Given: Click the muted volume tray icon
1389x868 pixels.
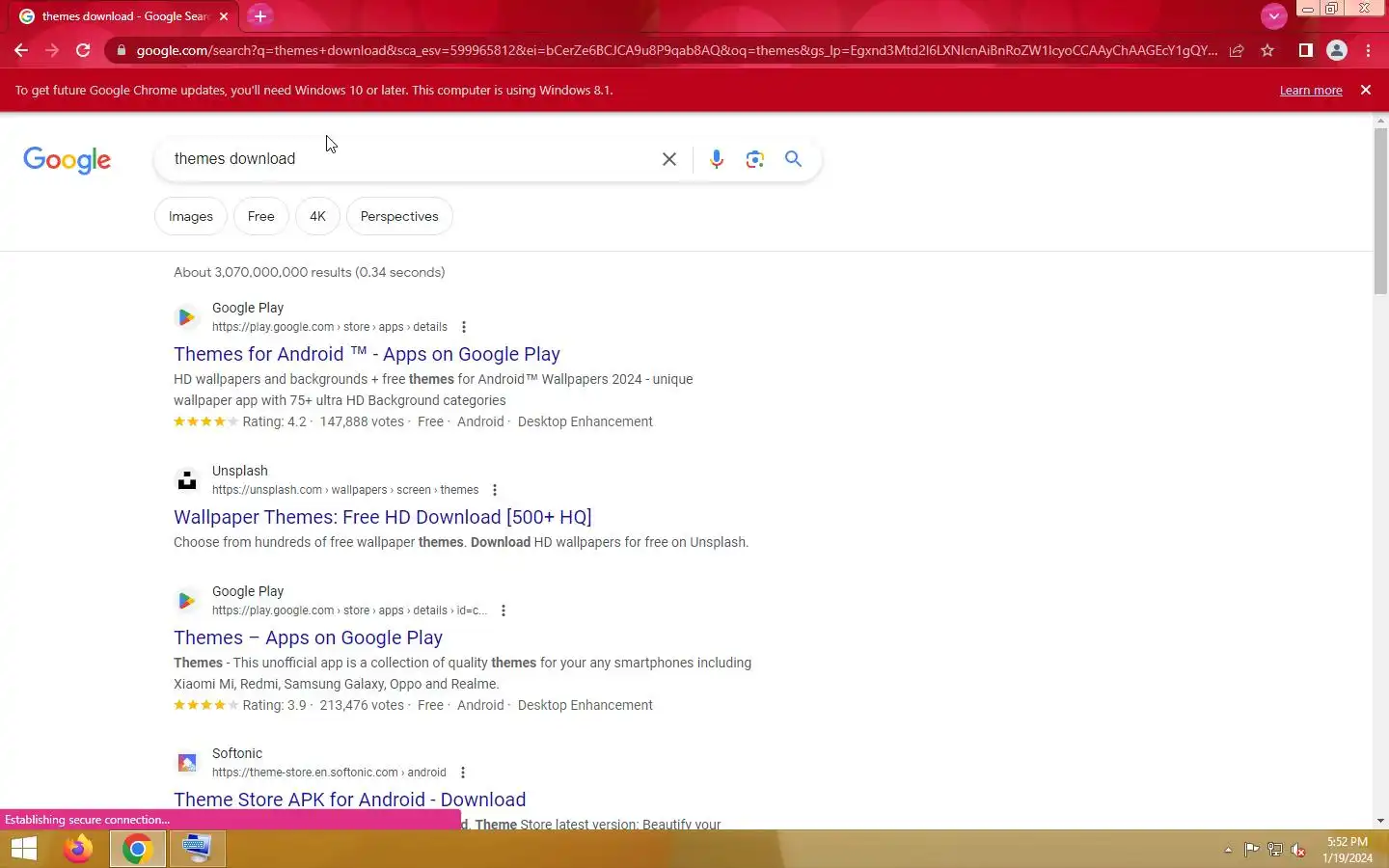Looking at the screenshot, I should pyautogui.click(x=1298, y=850).
